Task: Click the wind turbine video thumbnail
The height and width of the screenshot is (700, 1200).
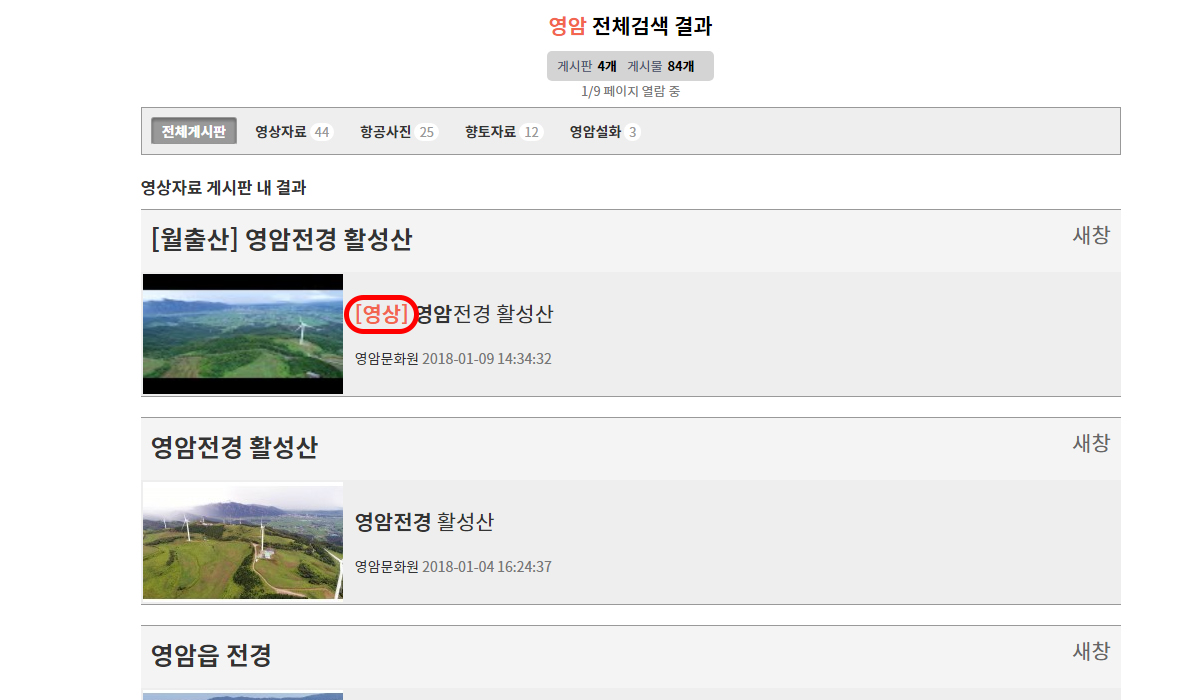Action: (x=243, y=334)
